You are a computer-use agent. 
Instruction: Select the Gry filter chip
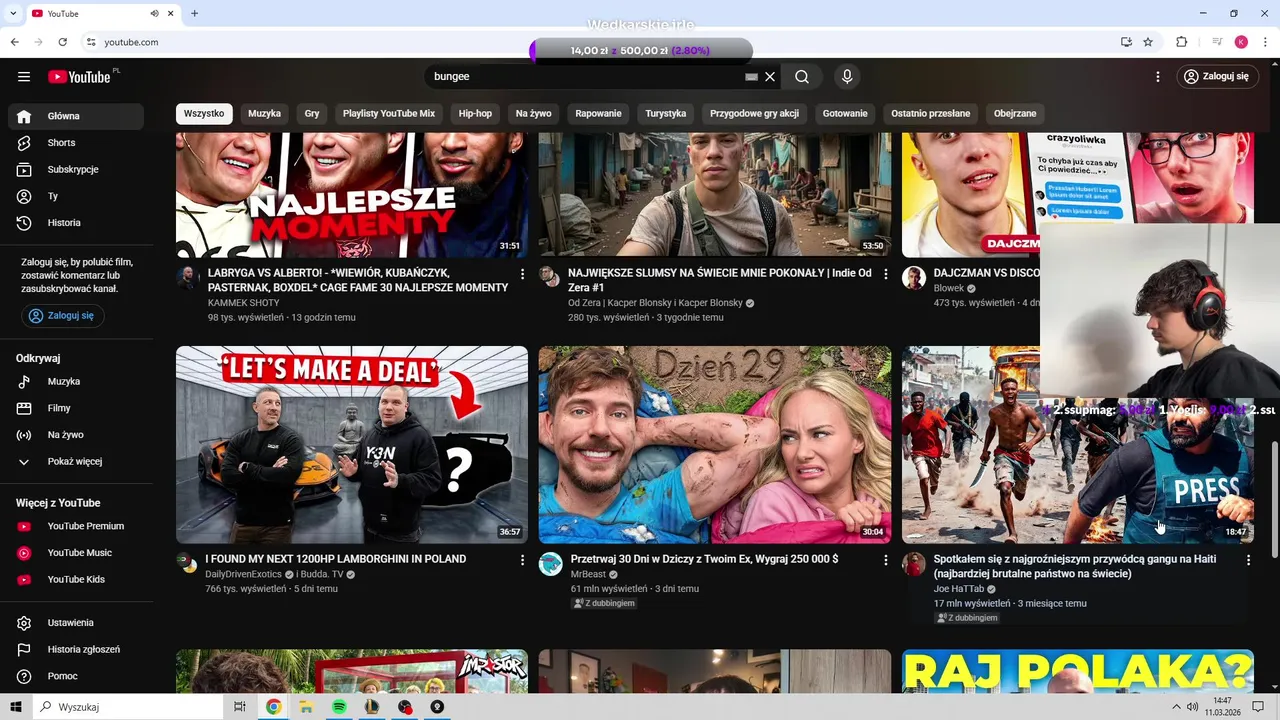(312, 114)
